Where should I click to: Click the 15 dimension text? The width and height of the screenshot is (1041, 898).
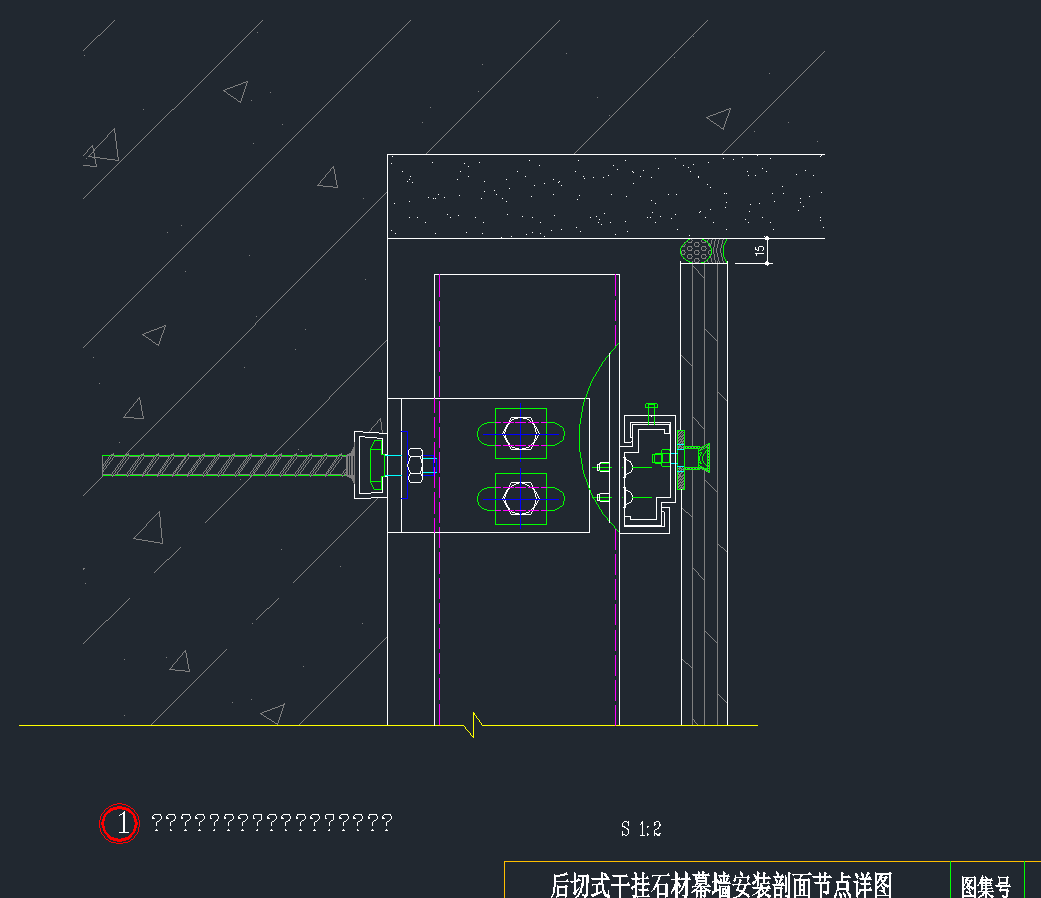(x=760, y=250)
